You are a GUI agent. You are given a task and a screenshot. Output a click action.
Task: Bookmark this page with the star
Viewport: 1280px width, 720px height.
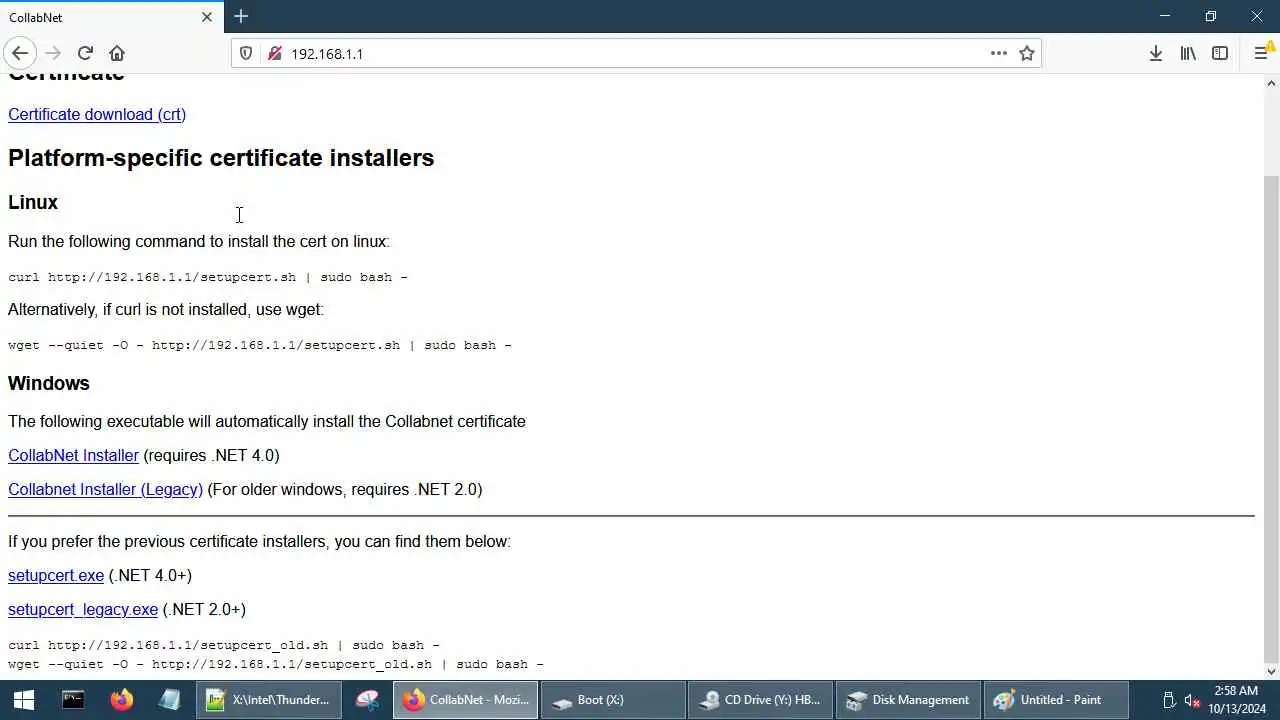point(1027,53)
